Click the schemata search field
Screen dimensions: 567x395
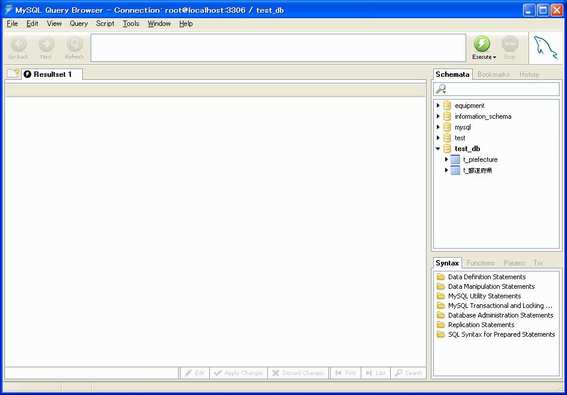(496, 89)
